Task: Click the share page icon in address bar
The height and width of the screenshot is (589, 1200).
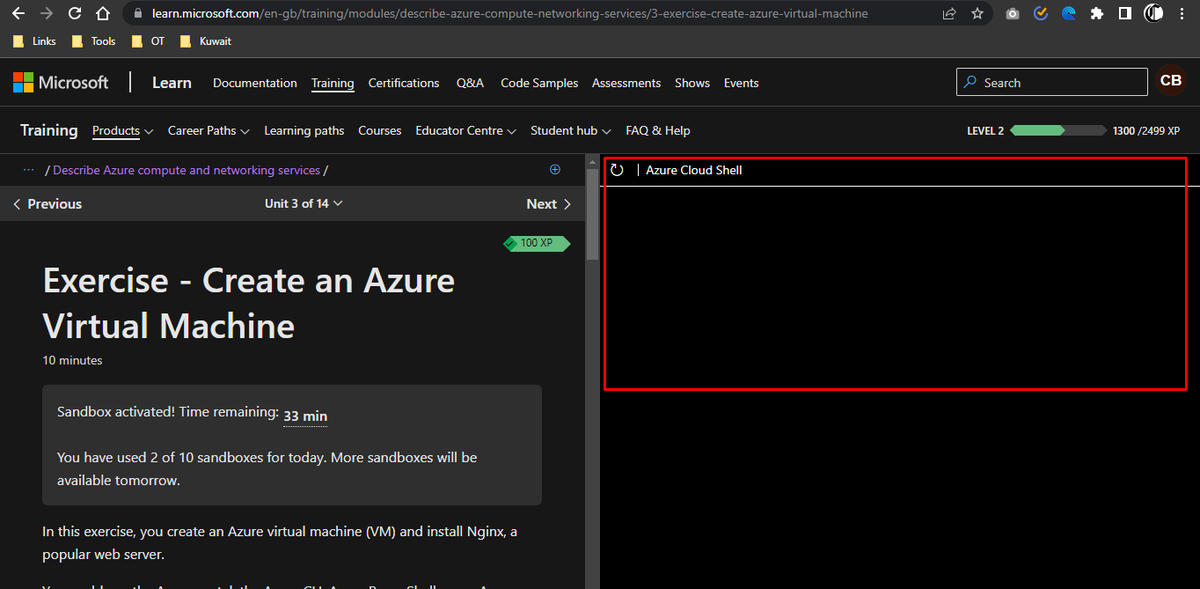Action: coord(949,14)
